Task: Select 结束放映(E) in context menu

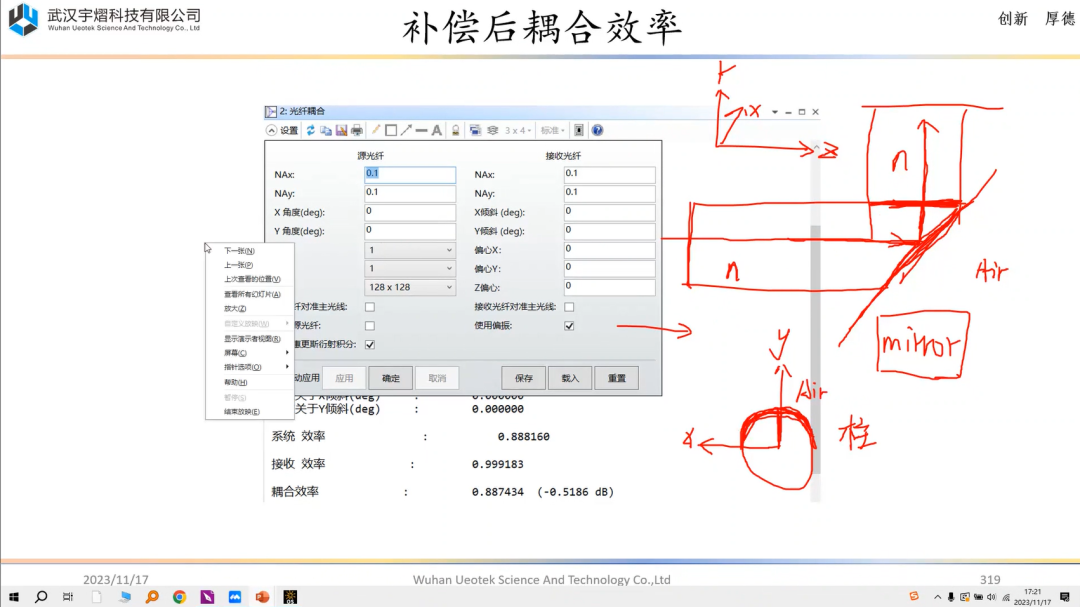Action: tap(242, 412)
